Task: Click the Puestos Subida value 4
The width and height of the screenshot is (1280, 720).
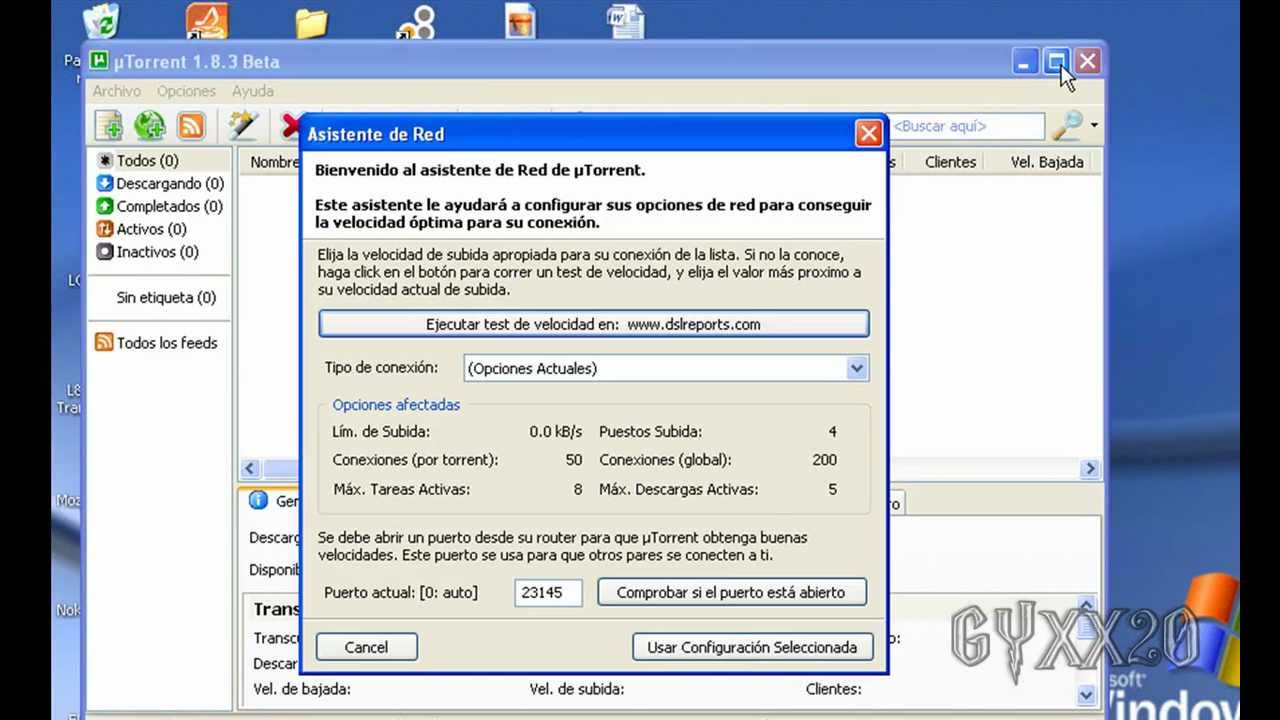Action: point(832,432)
